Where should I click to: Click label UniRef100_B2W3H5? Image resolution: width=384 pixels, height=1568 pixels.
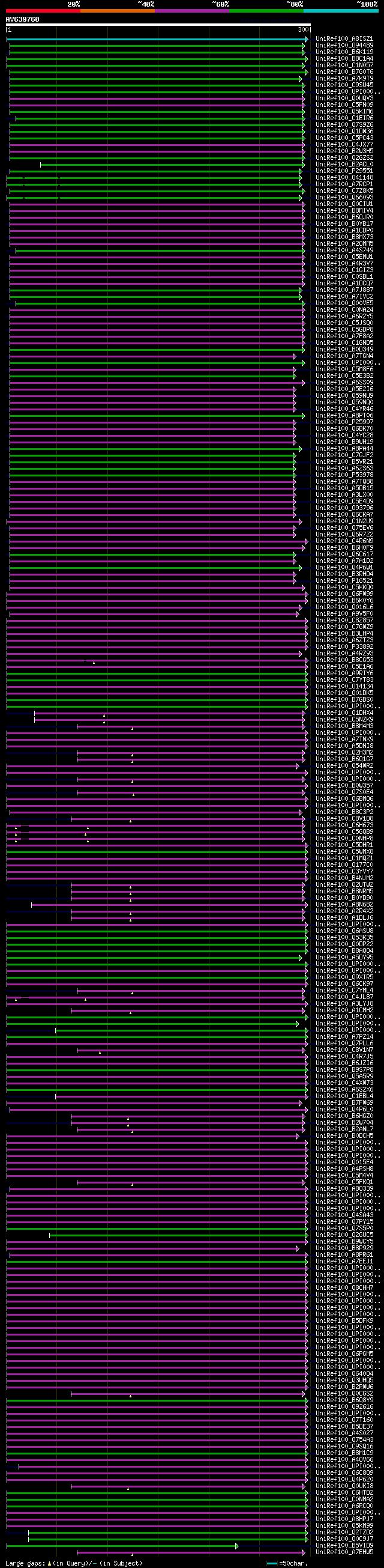[344, 151]
